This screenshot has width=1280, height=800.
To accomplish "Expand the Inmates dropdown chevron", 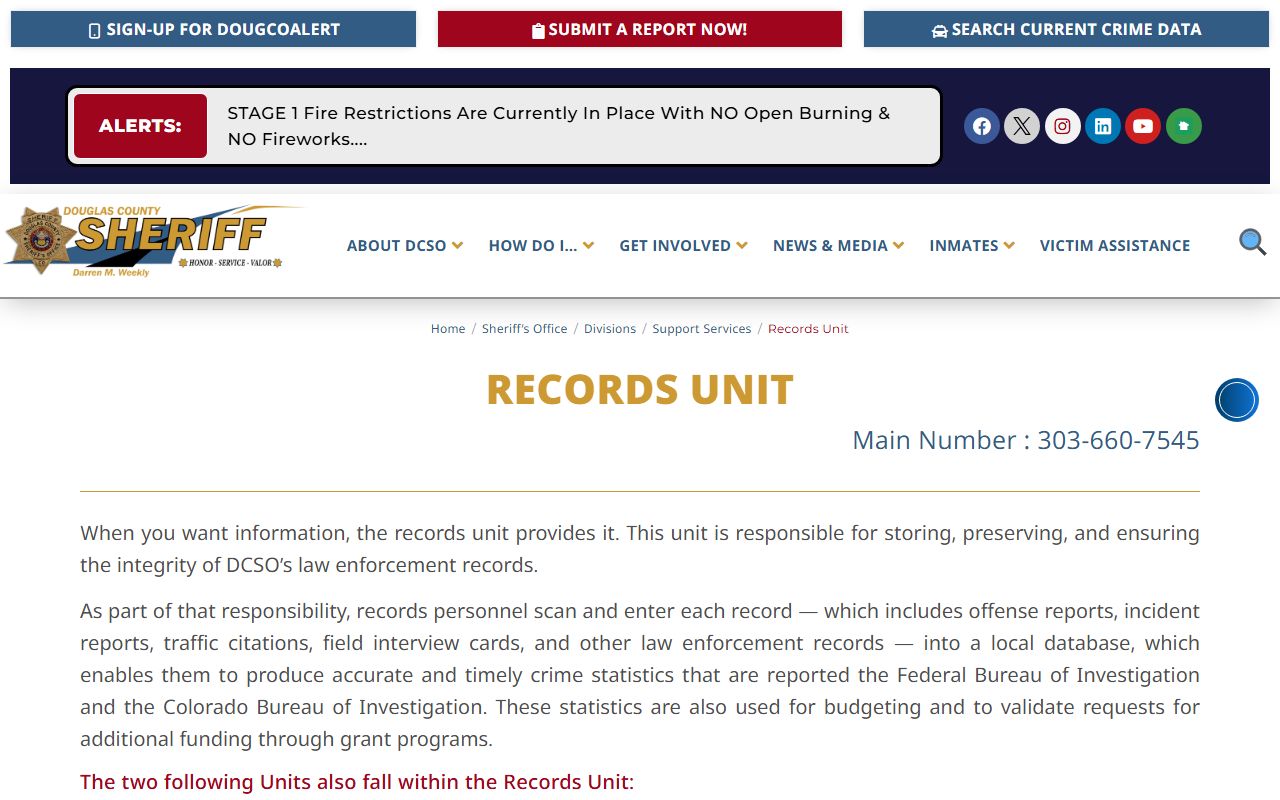I will (x=1009, y=245).
